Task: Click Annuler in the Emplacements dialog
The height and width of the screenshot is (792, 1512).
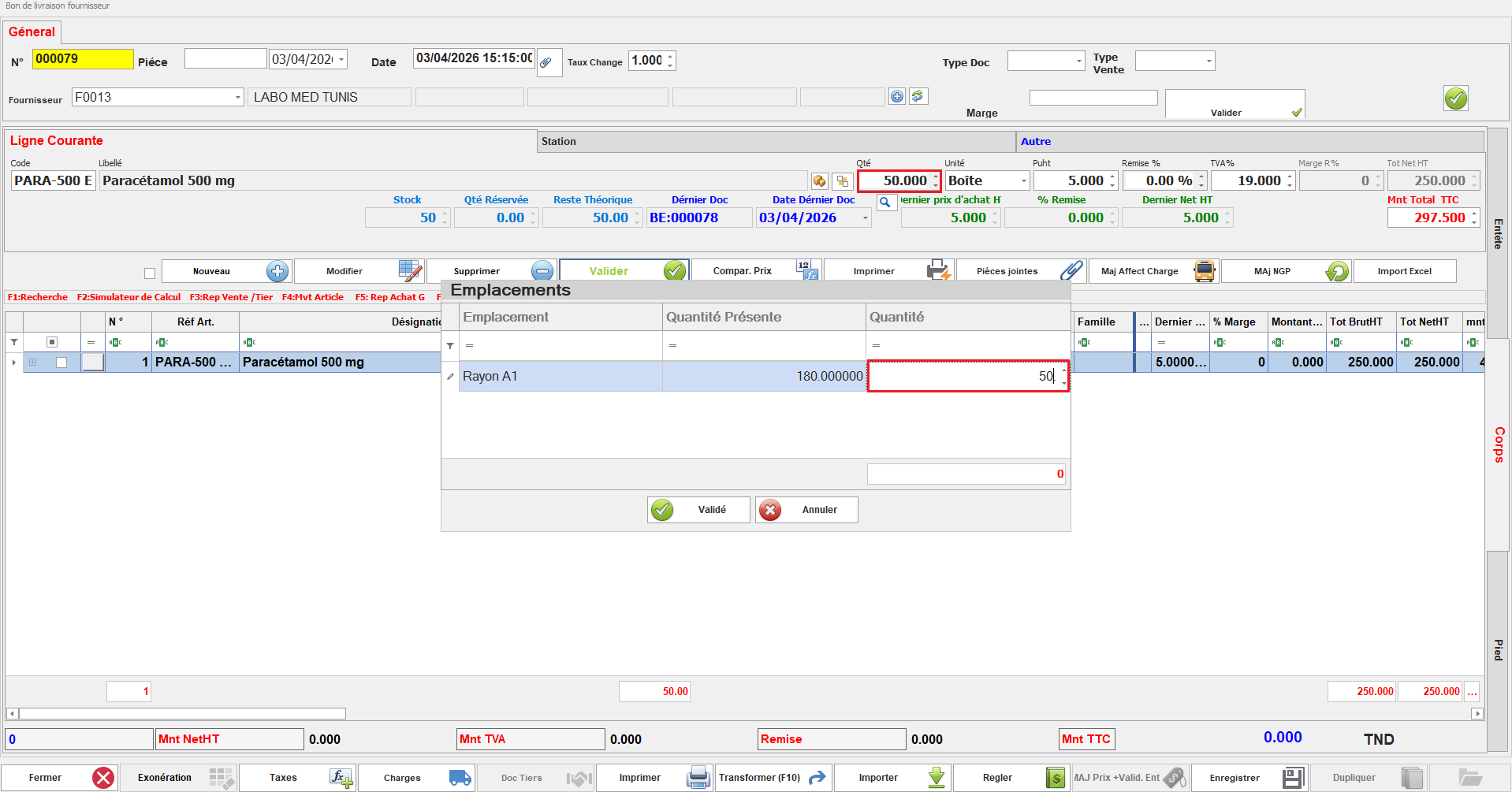Action: point(806,510)
